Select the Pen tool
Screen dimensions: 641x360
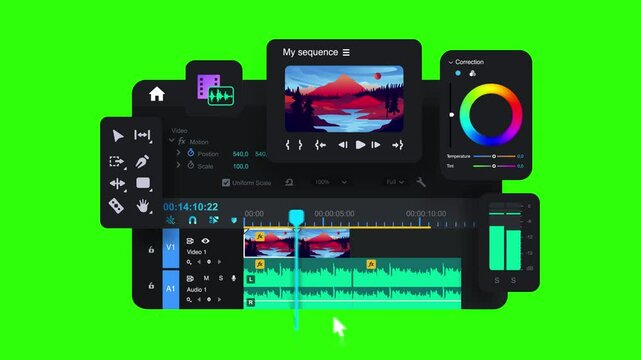point(142,161)
